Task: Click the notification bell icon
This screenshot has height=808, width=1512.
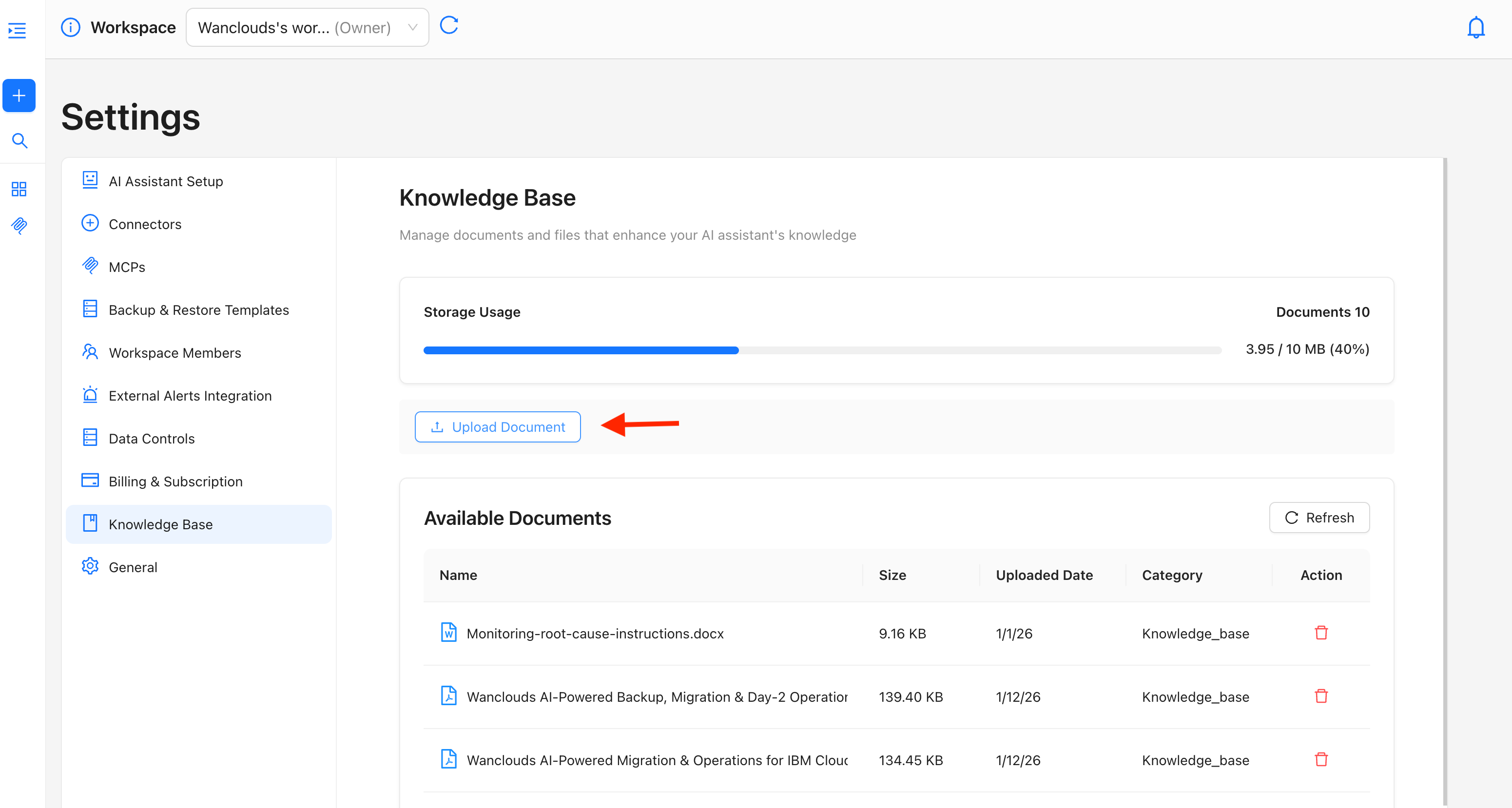Action: [1475, 28]
